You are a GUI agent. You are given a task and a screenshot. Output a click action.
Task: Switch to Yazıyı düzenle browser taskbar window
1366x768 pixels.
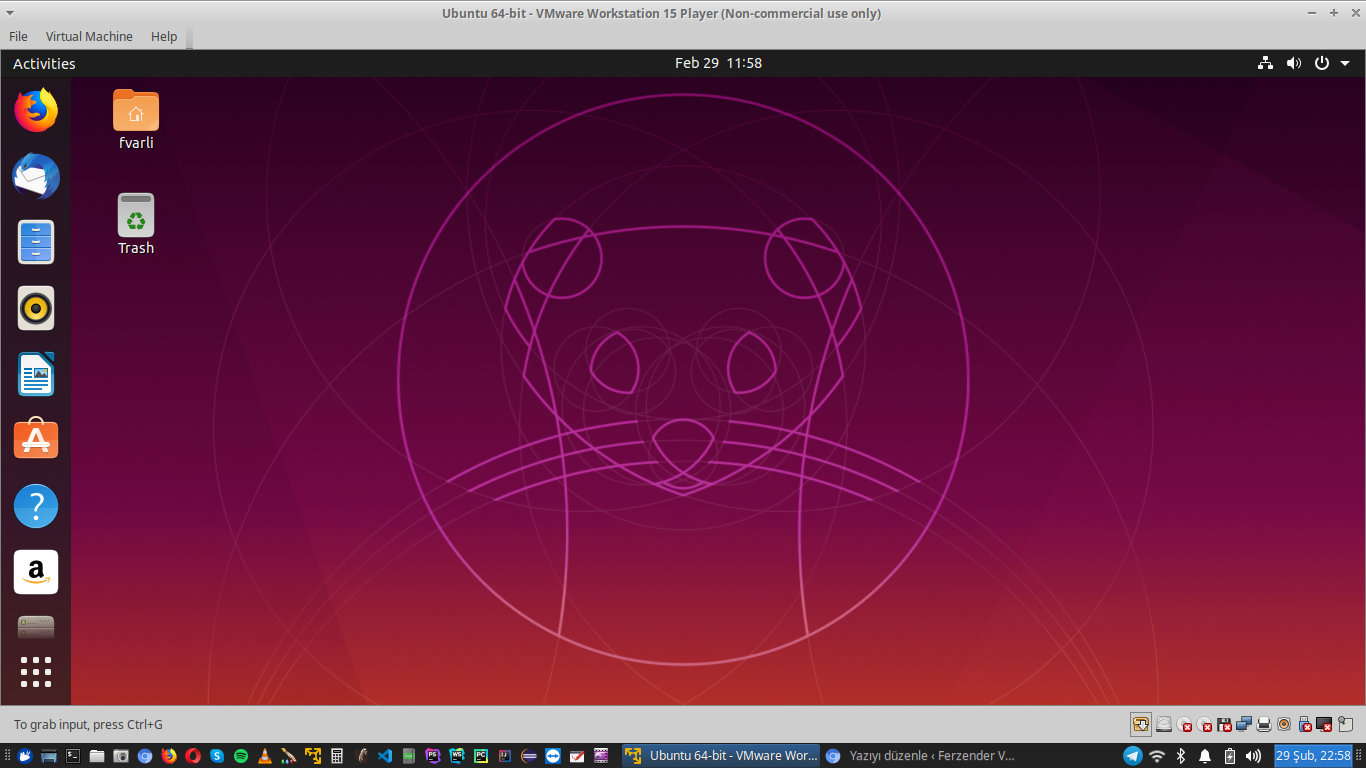920,756
